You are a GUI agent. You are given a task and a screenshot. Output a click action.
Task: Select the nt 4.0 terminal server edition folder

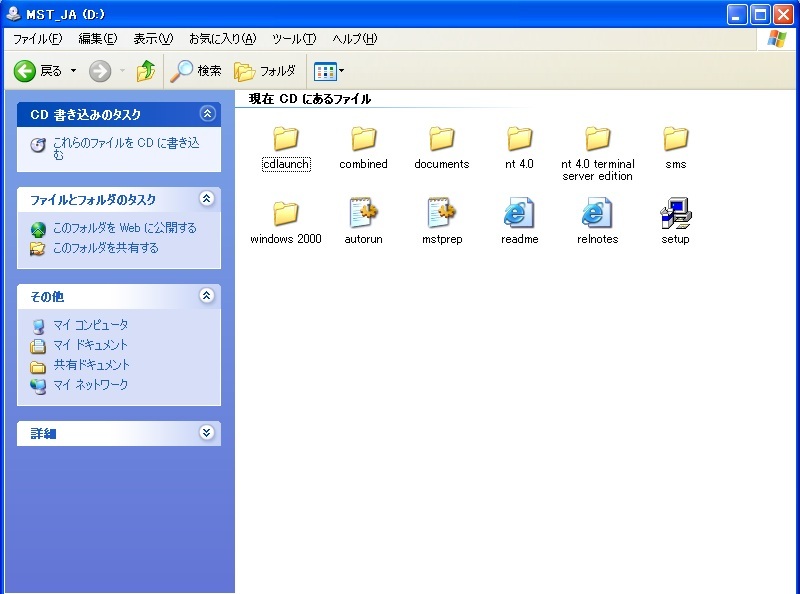tap(597, 140)
